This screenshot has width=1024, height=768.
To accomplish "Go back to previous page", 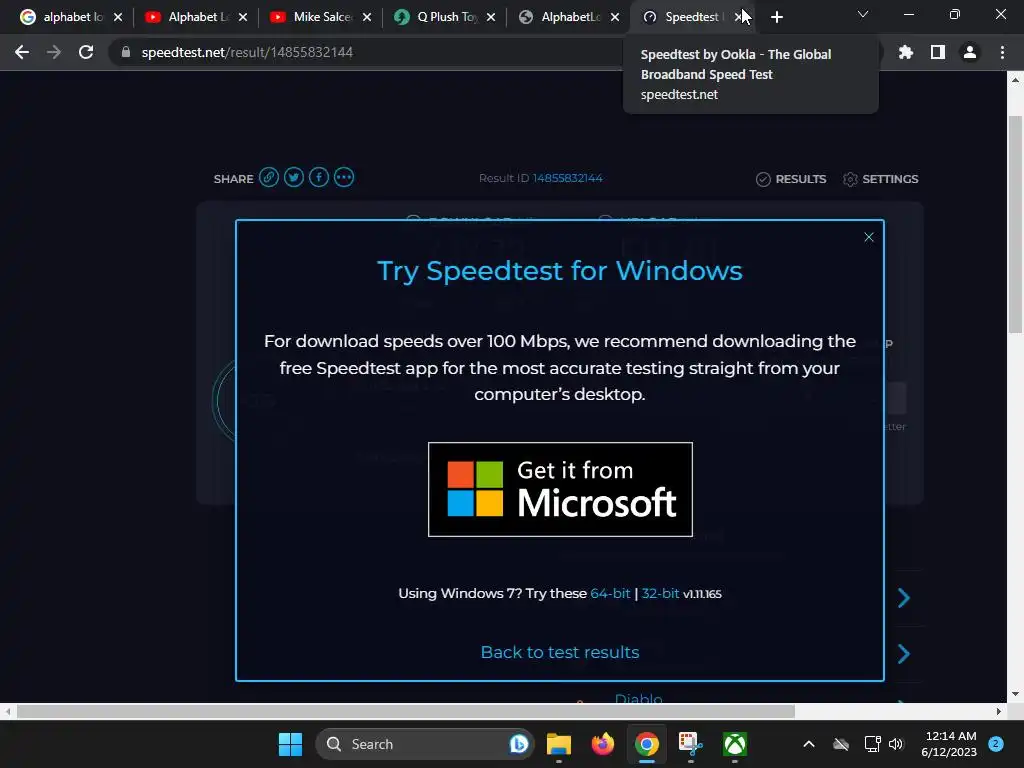I will point(22,52).
